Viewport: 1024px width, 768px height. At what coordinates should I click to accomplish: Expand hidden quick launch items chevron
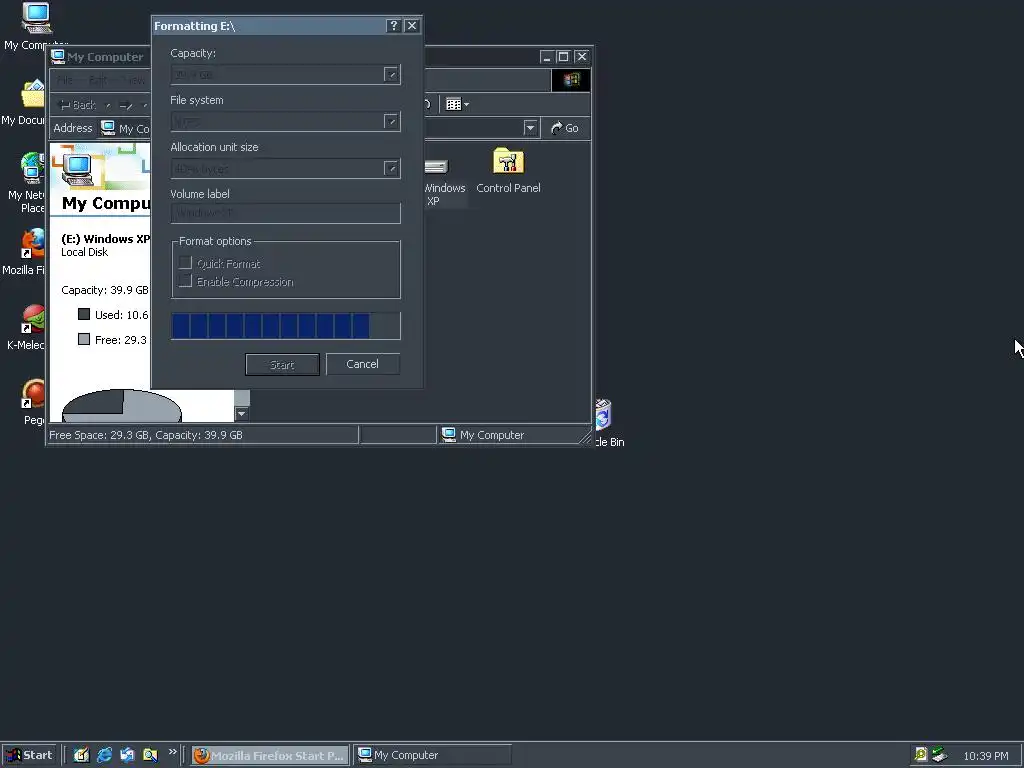tap(172, 752)
